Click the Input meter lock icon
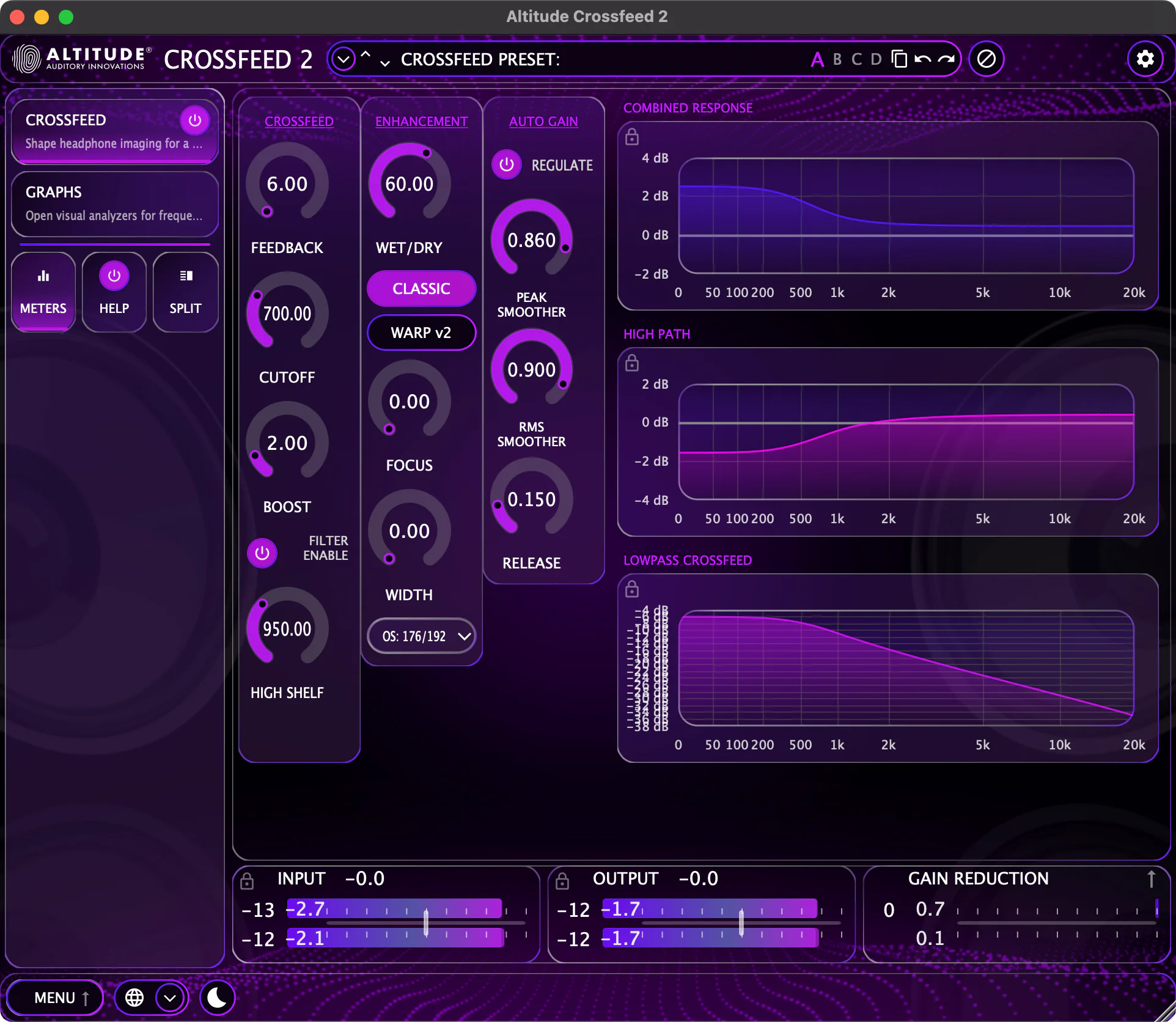The width and height of the screenshot is (1176, 1022). click(247, 881)
